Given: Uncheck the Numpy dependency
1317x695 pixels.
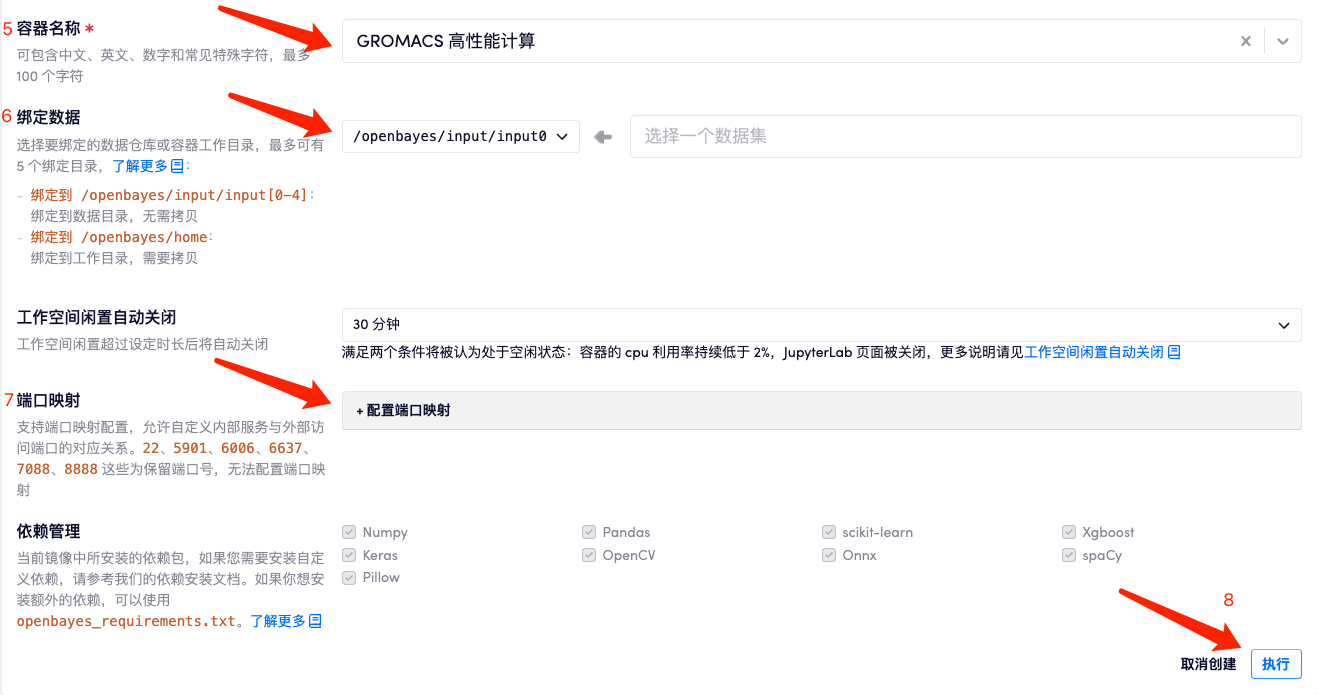Looking at the screenshot, I should (x=349, y=532).
